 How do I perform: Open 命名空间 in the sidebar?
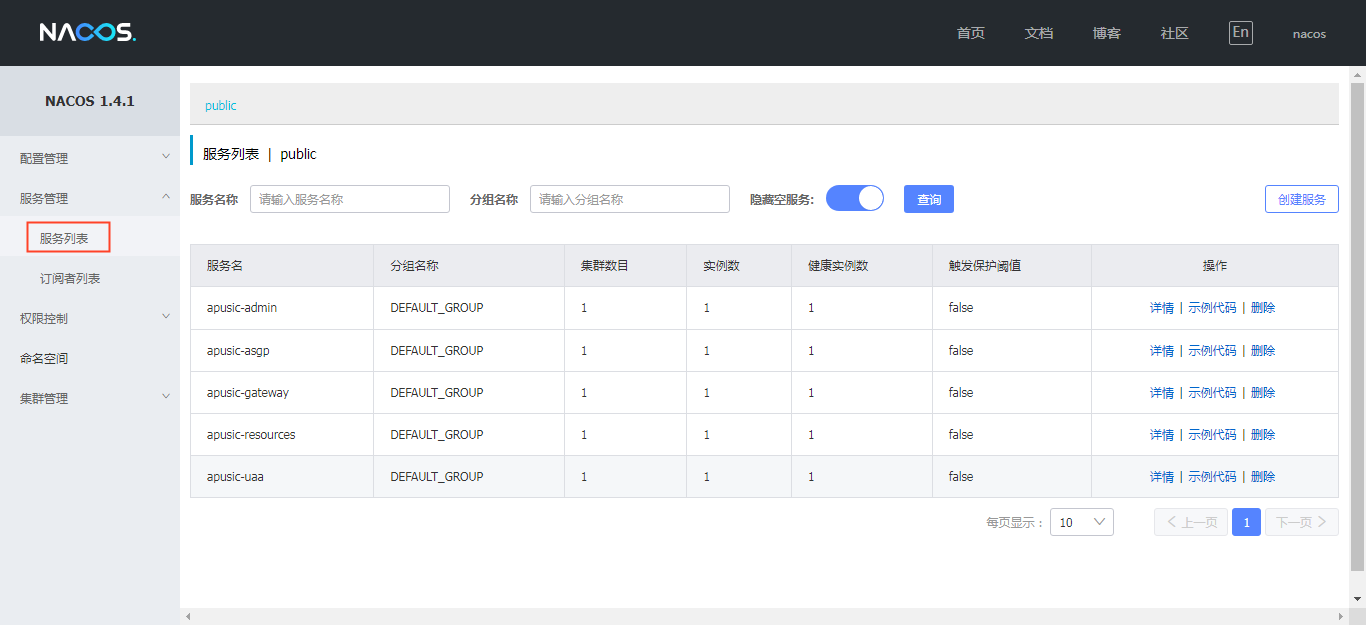coord(44,358)
